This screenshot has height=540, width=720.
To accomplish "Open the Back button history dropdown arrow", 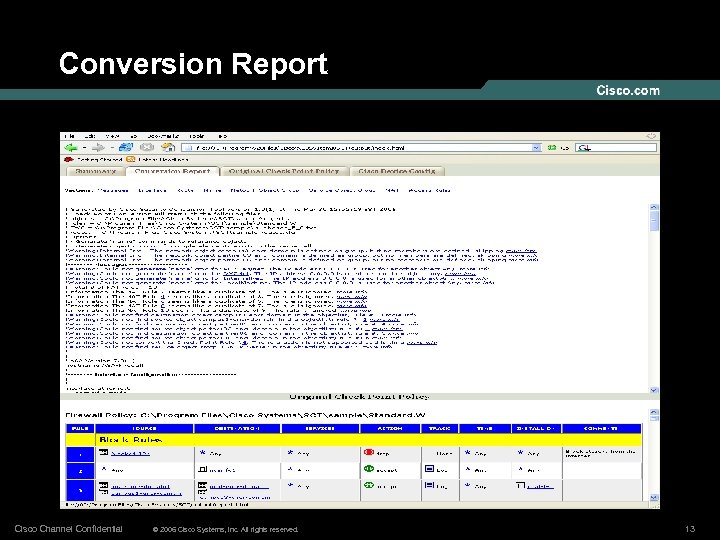I will tap(84, 148).
